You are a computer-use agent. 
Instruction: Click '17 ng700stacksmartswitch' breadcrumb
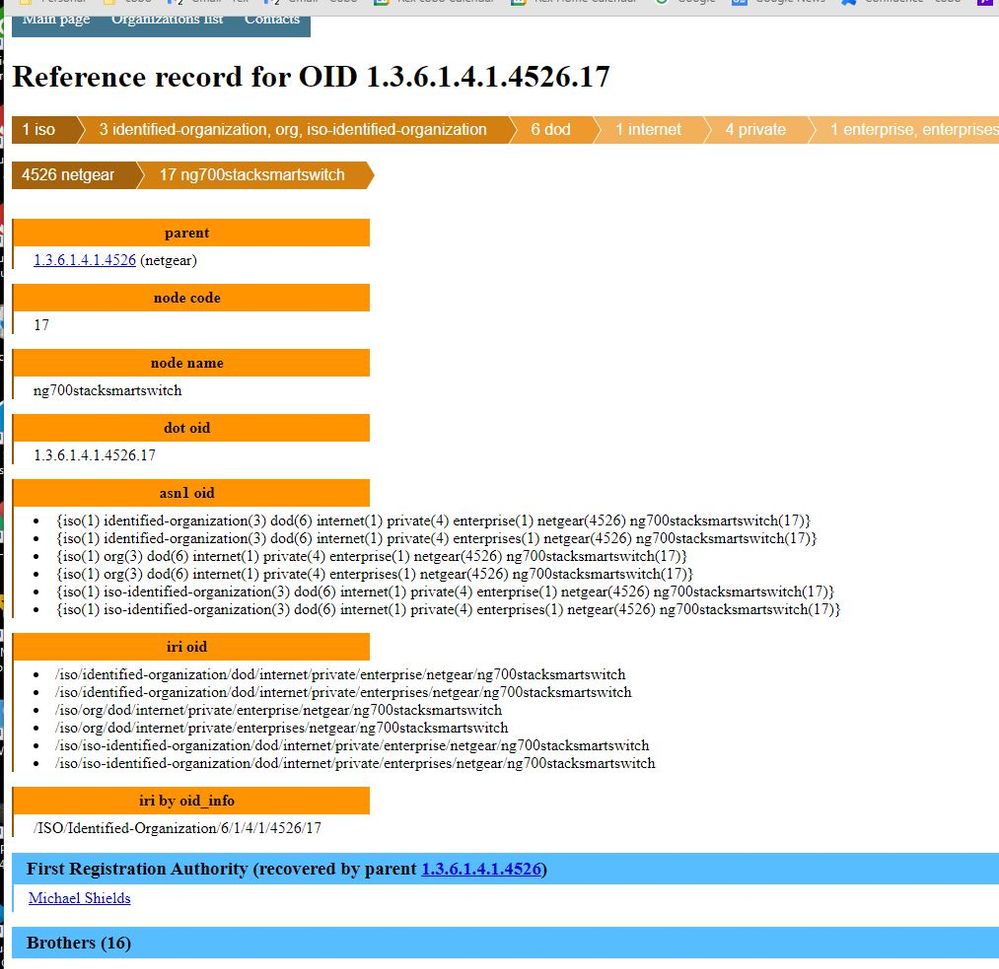click(x=252, y=176)
